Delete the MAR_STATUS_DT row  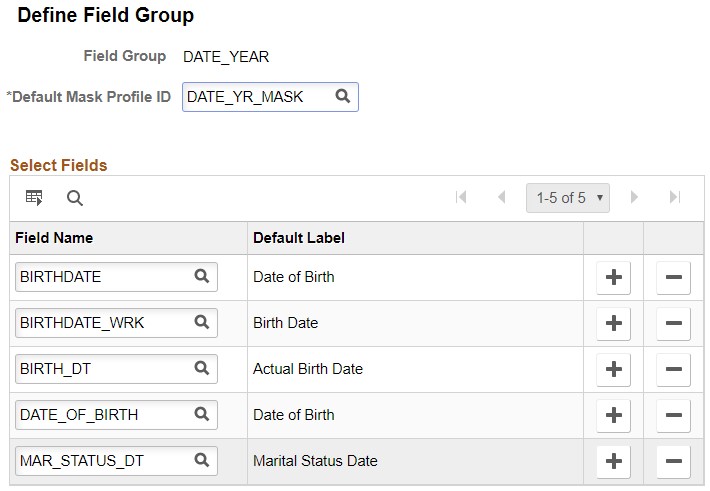tap(673, 461)
